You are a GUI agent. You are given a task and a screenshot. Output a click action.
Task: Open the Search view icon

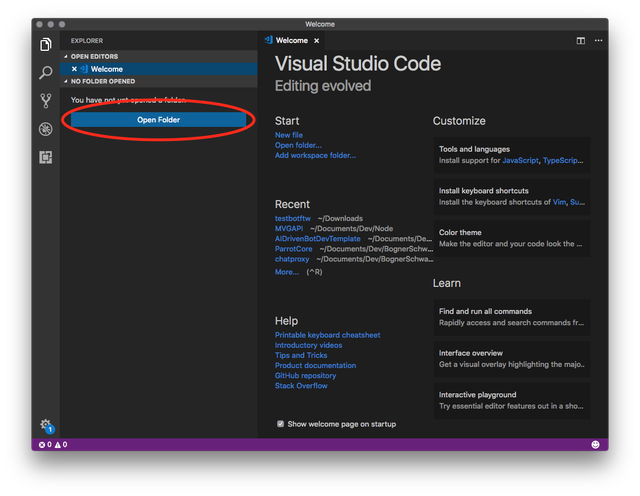pos(46,73)
